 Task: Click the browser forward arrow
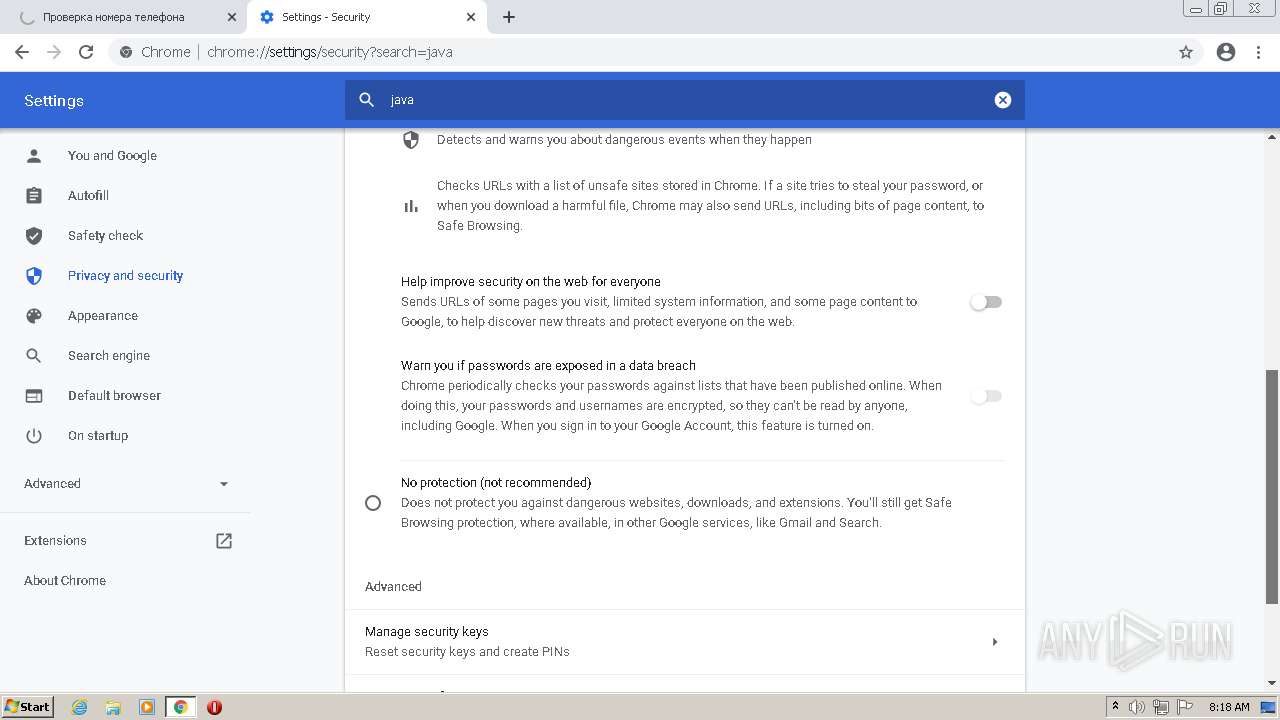[54, 52]
